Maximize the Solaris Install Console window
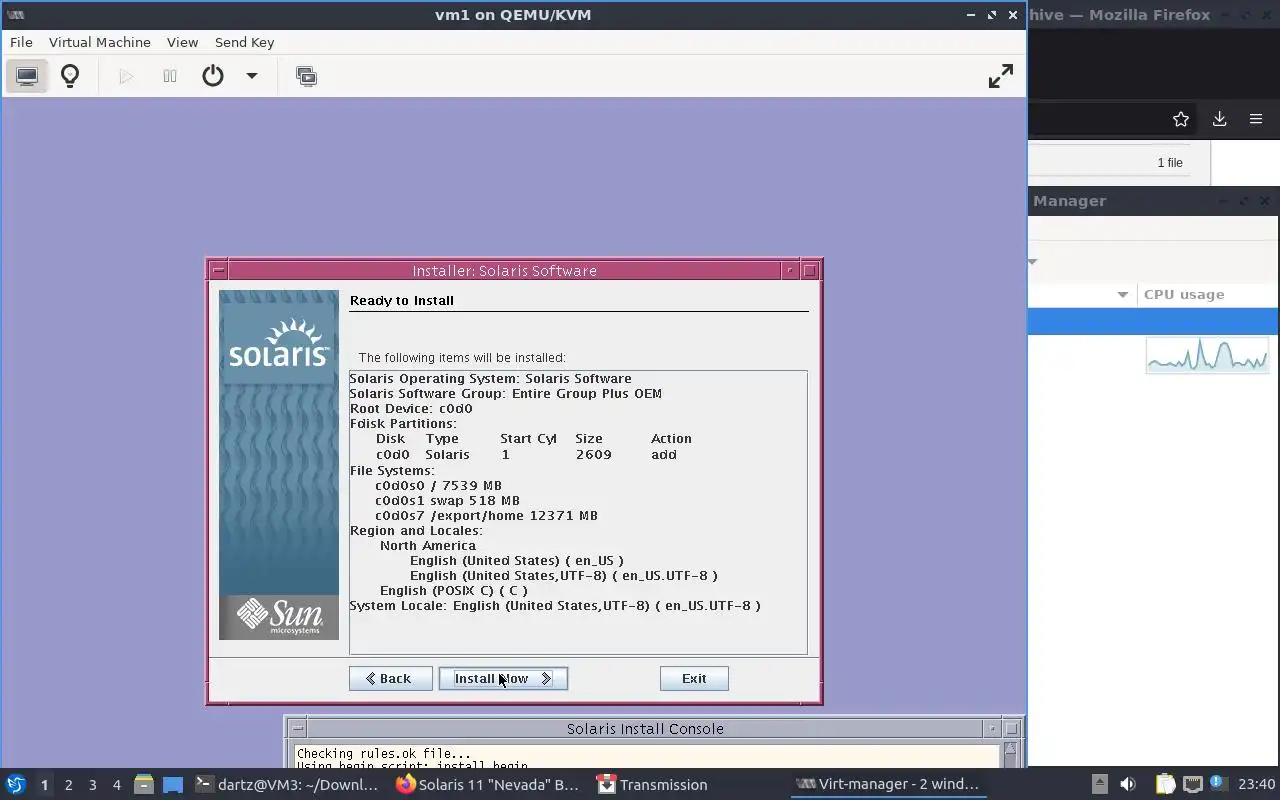 1011,728
